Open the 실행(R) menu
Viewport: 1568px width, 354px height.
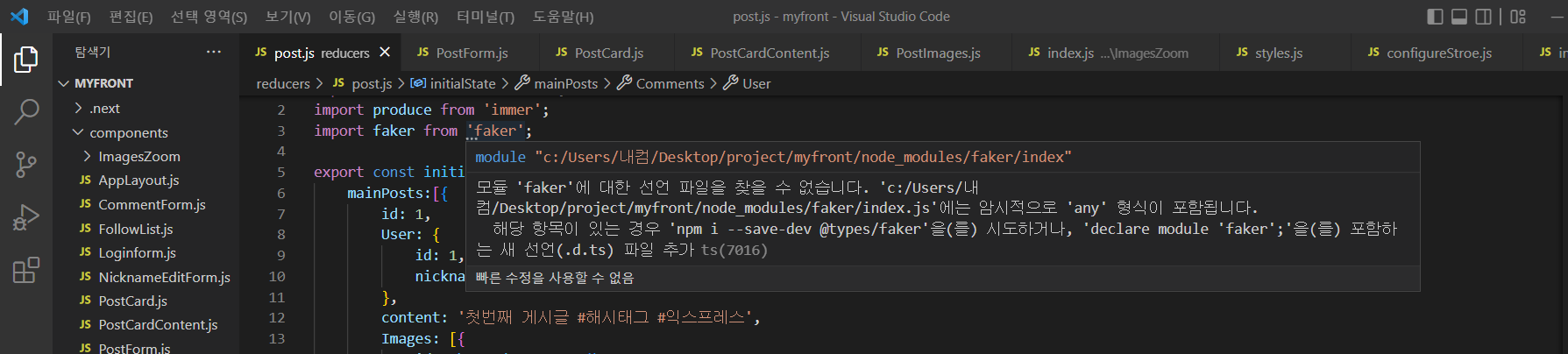(x=415, y=17)
